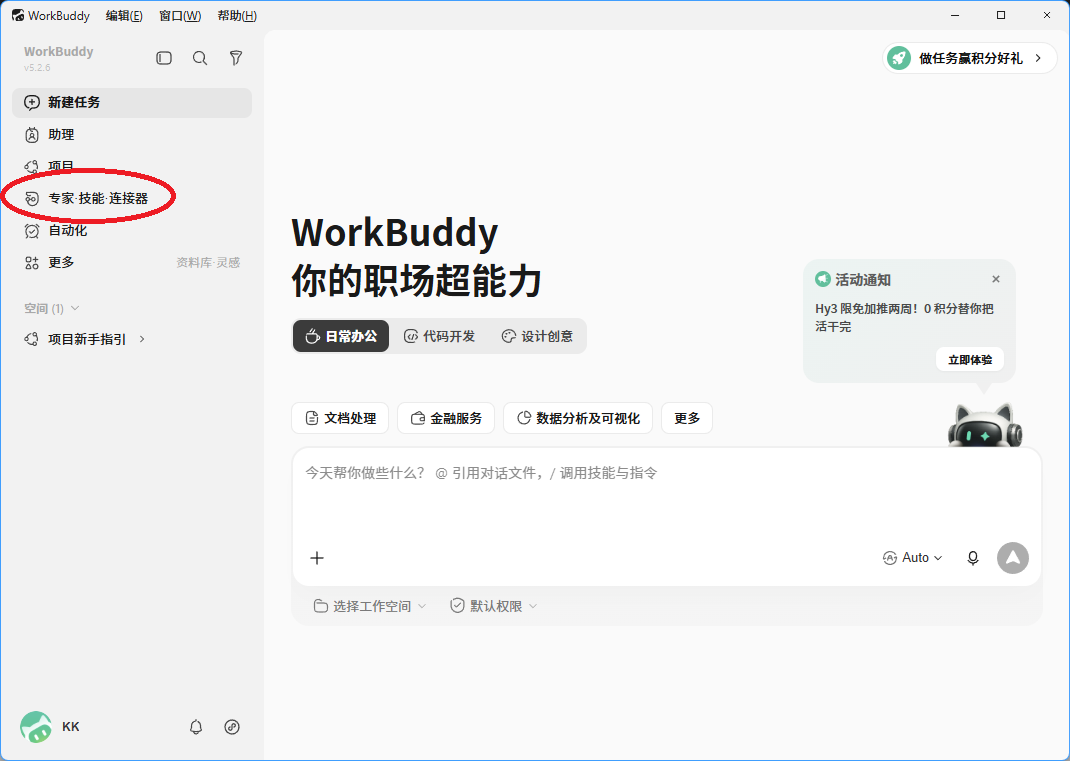Open the 助理 assistant section

click(132, 134)
